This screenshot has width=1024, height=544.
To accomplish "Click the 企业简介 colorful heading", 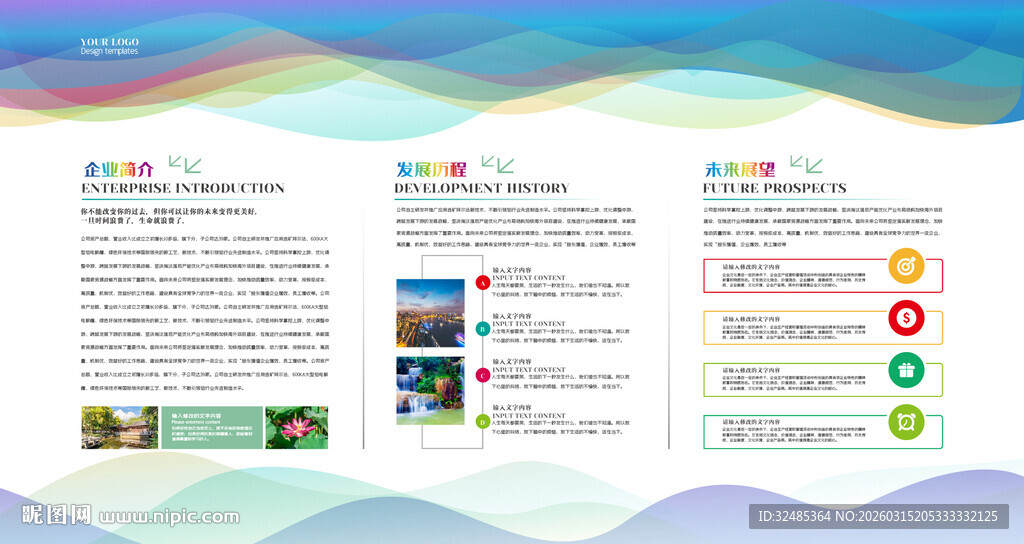I will (118, 170).
